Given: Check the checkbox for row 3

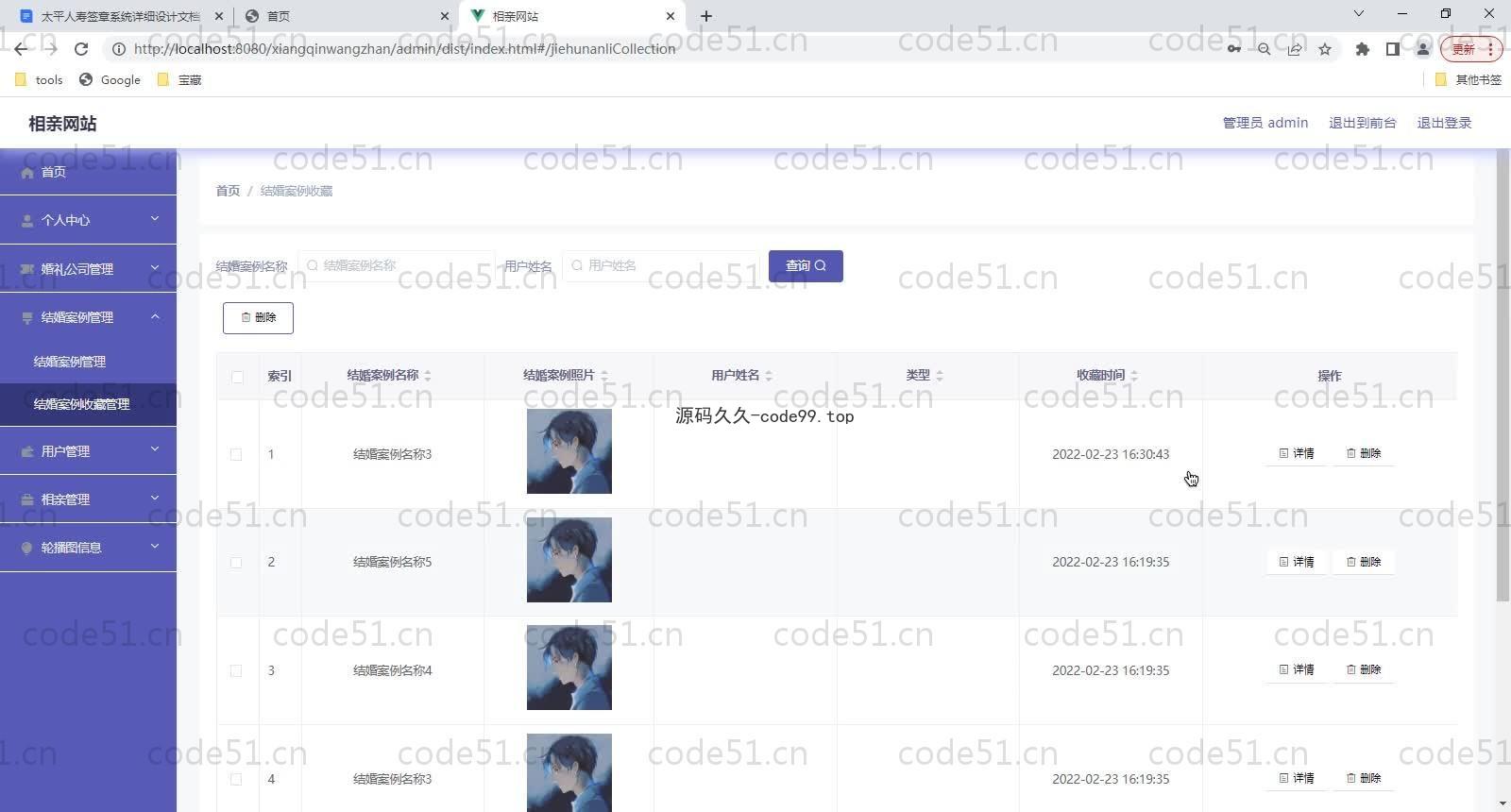Looking at the screenshot, I should [x=236, y=671].
